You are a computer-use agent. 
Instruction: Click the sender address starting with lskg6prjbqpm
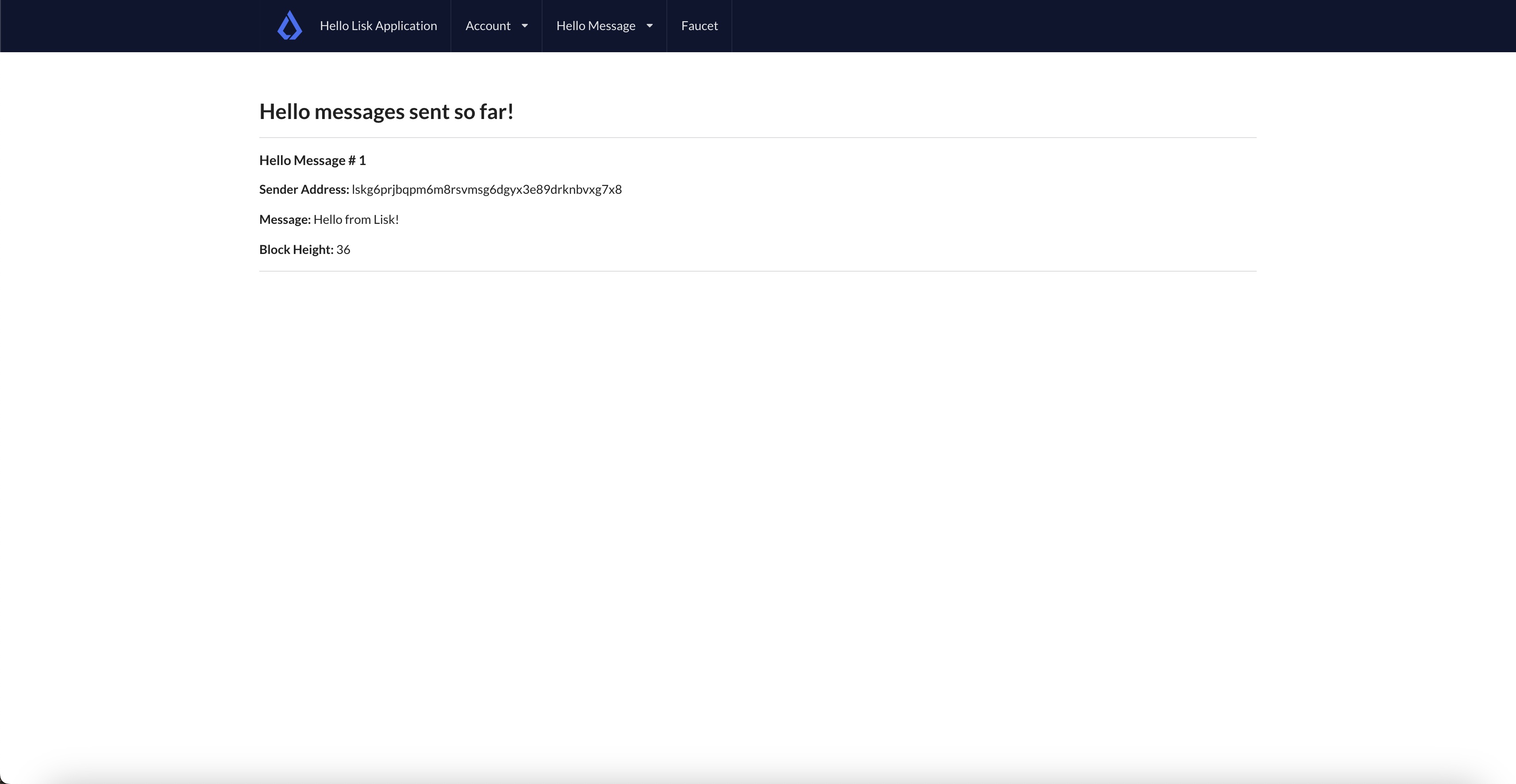click(486, 189)
